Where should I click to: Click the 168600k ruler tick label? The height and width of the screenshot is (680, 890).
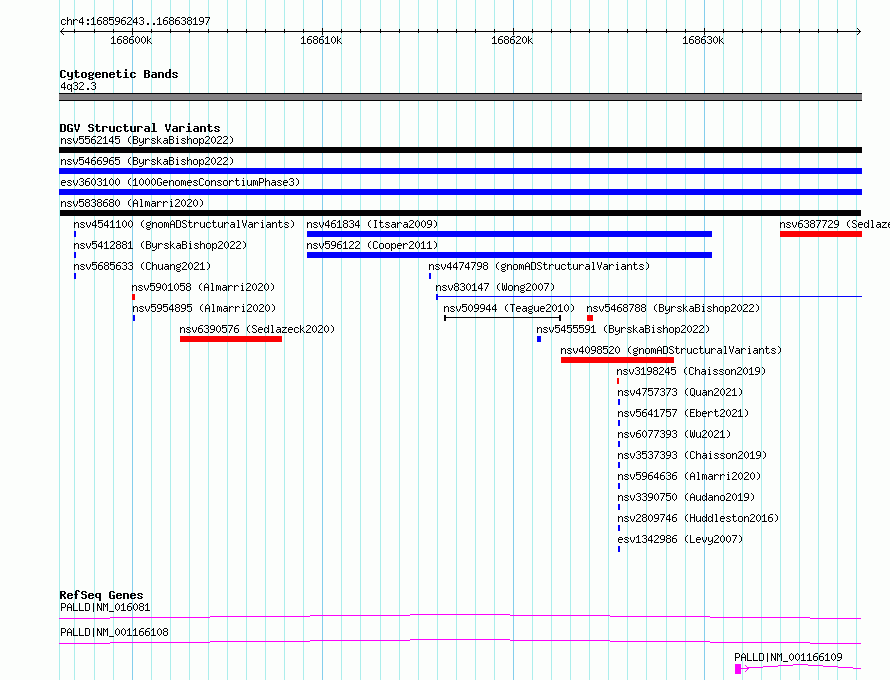click(x=131, y=40)
